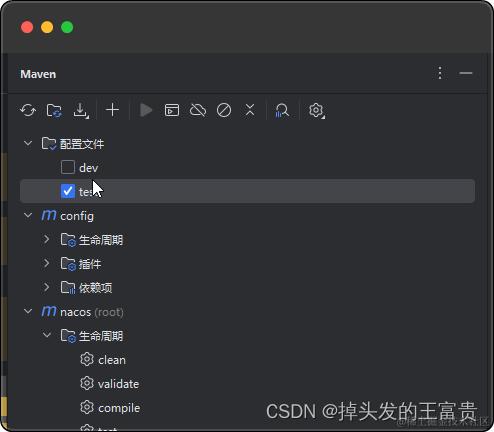
Task: Add Maven project with plus icon
Action: [x=112, y=110]
